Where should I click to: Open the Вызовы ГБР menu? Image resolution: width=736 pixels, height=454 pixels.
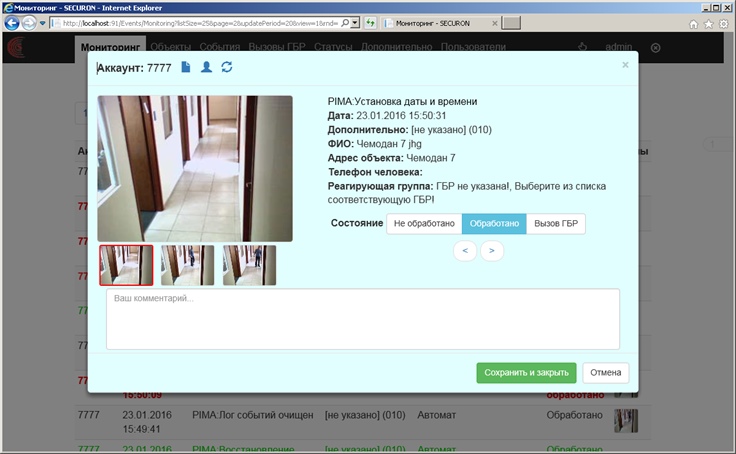[277, 47]
